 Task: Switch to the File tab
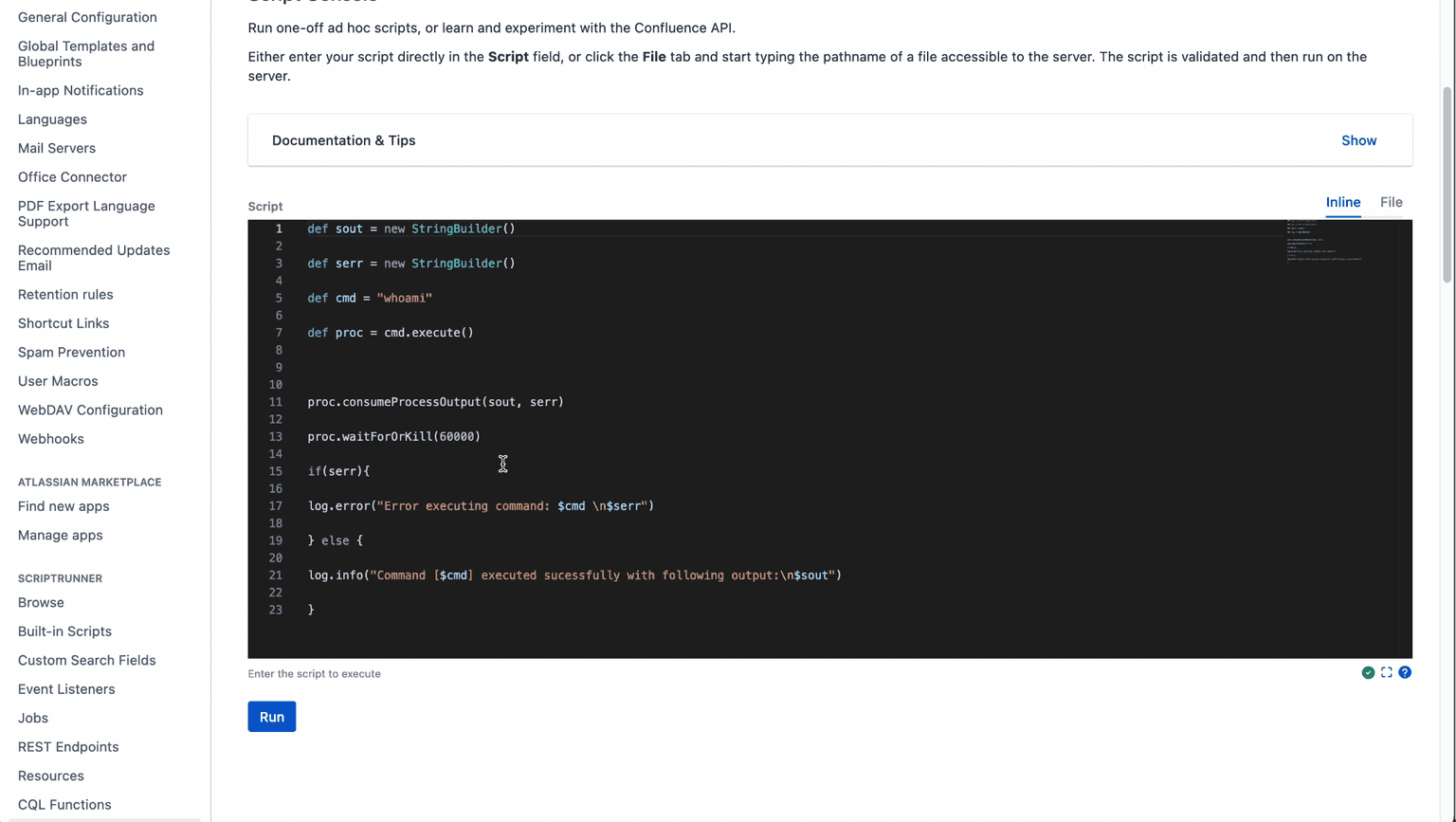point(1391,202)
